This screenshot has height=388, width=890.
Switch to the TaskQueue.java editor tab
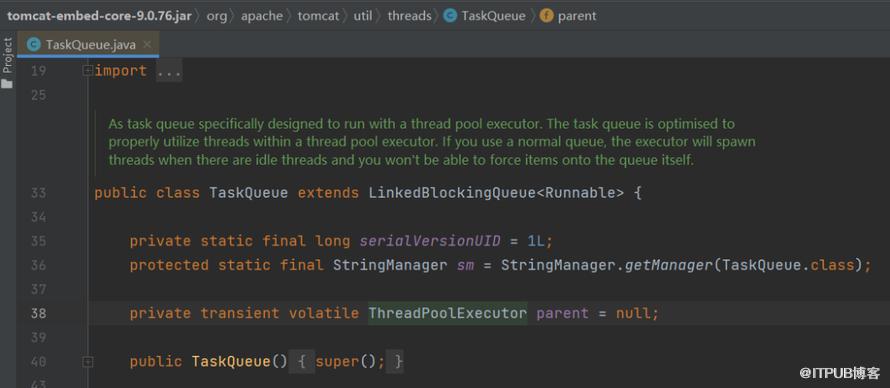[x=88, y=45]
